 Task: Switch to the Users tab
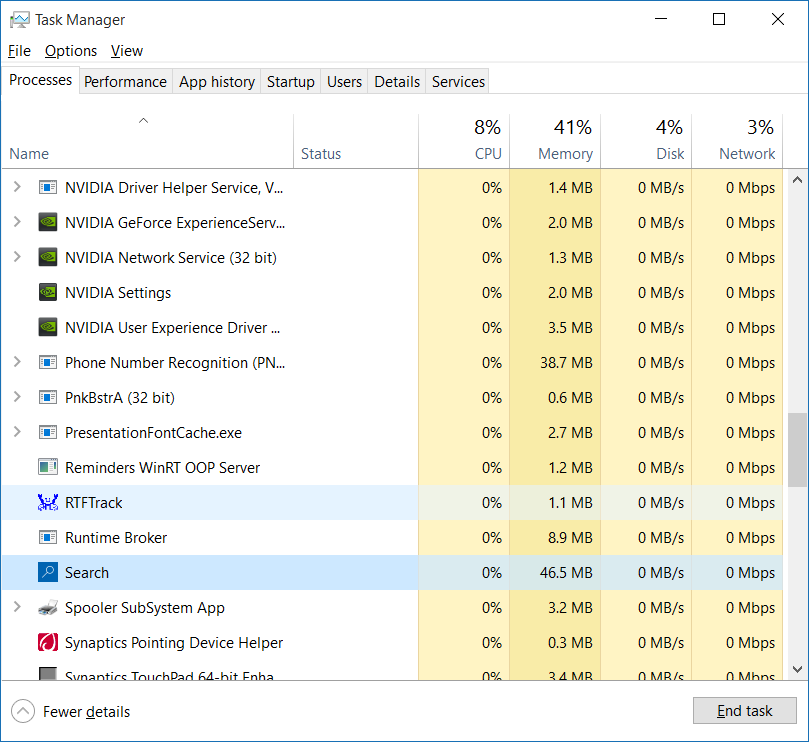(344, 82)
